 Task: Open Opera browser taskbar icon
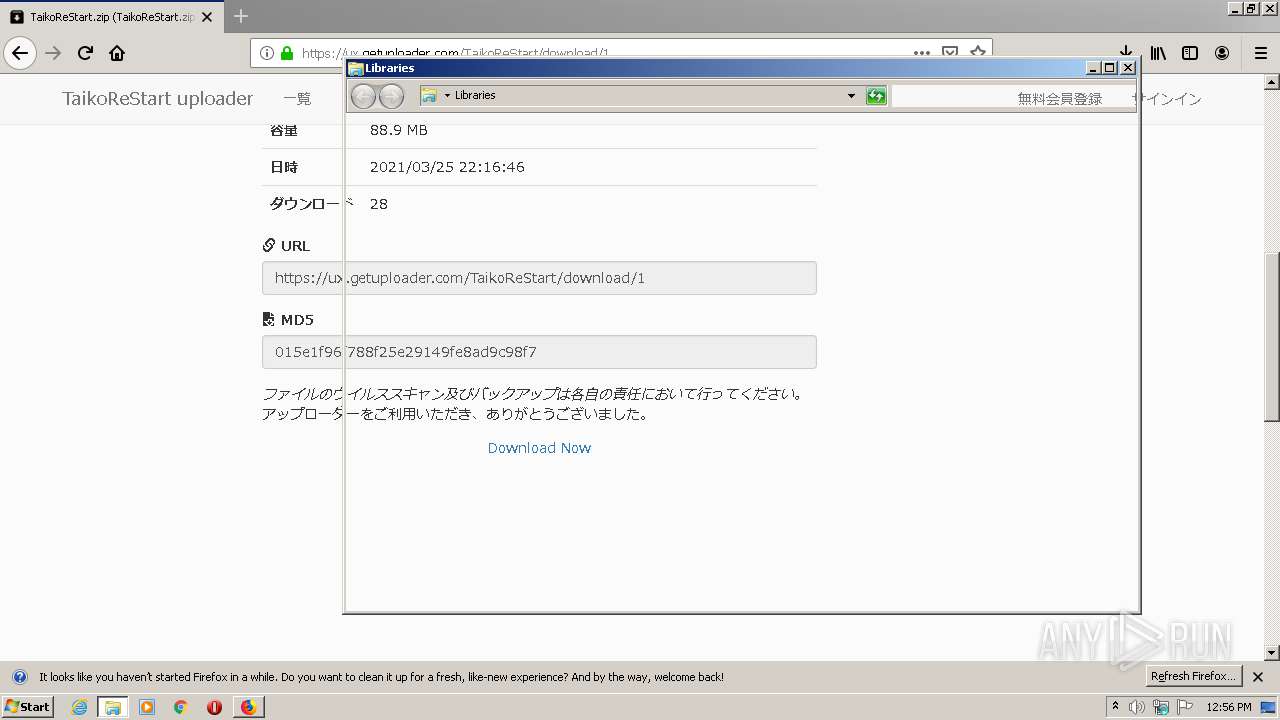[214, 707]
